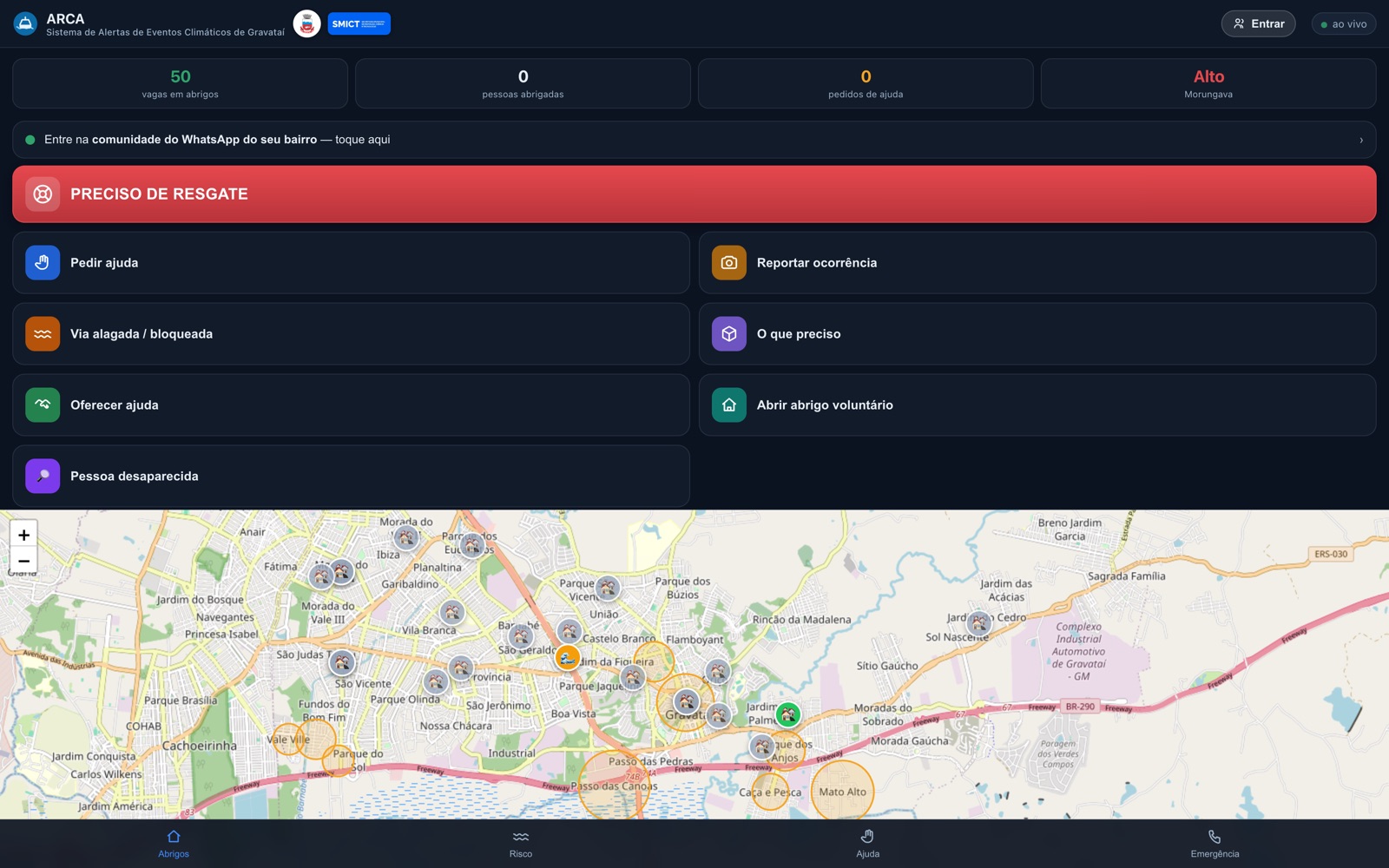Select the orange flood marker near Castelo Branco
The height and width of the screenshot is (868, 1389).
567,657
